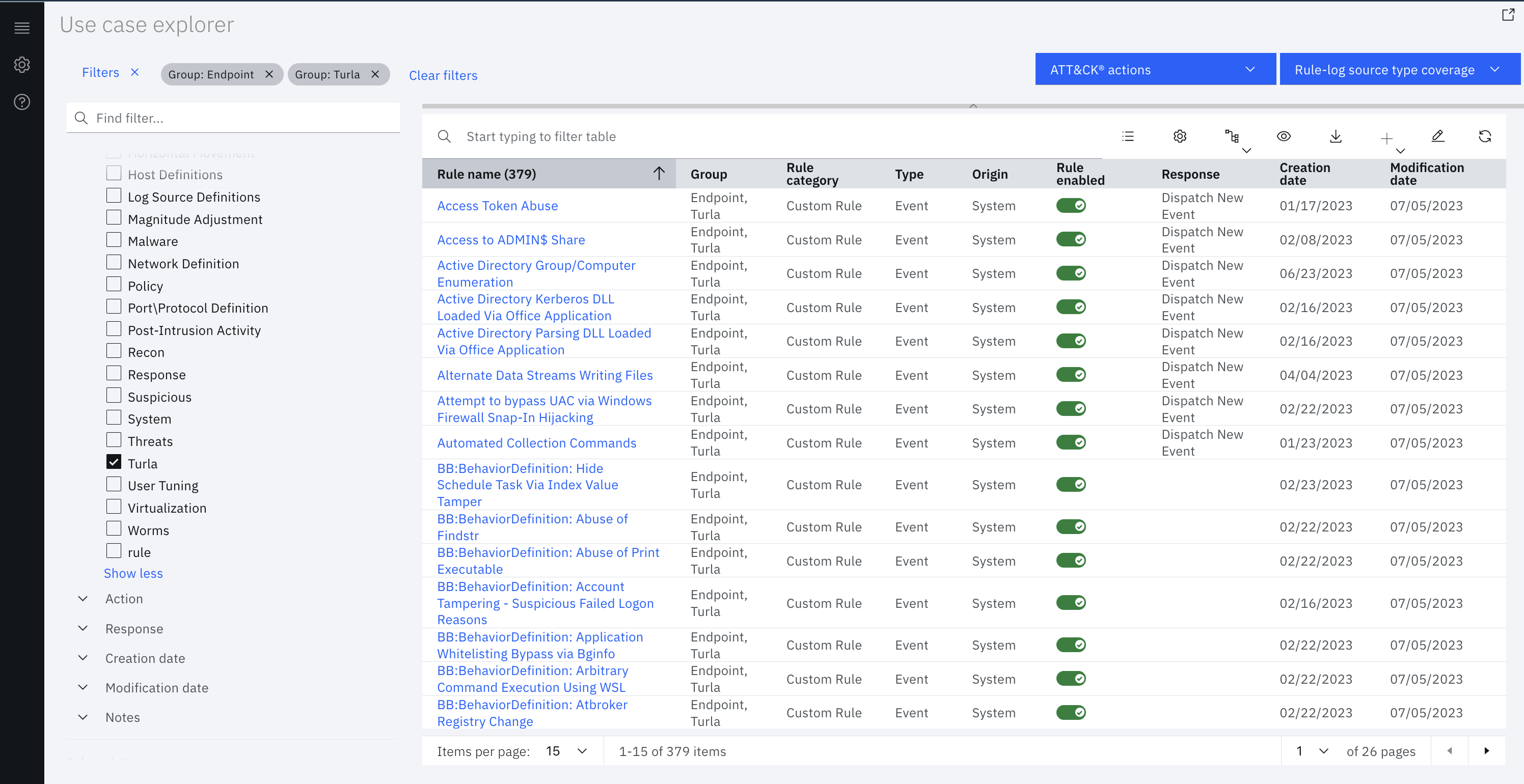Edit rules using the pencil icon

(1437, 136)
